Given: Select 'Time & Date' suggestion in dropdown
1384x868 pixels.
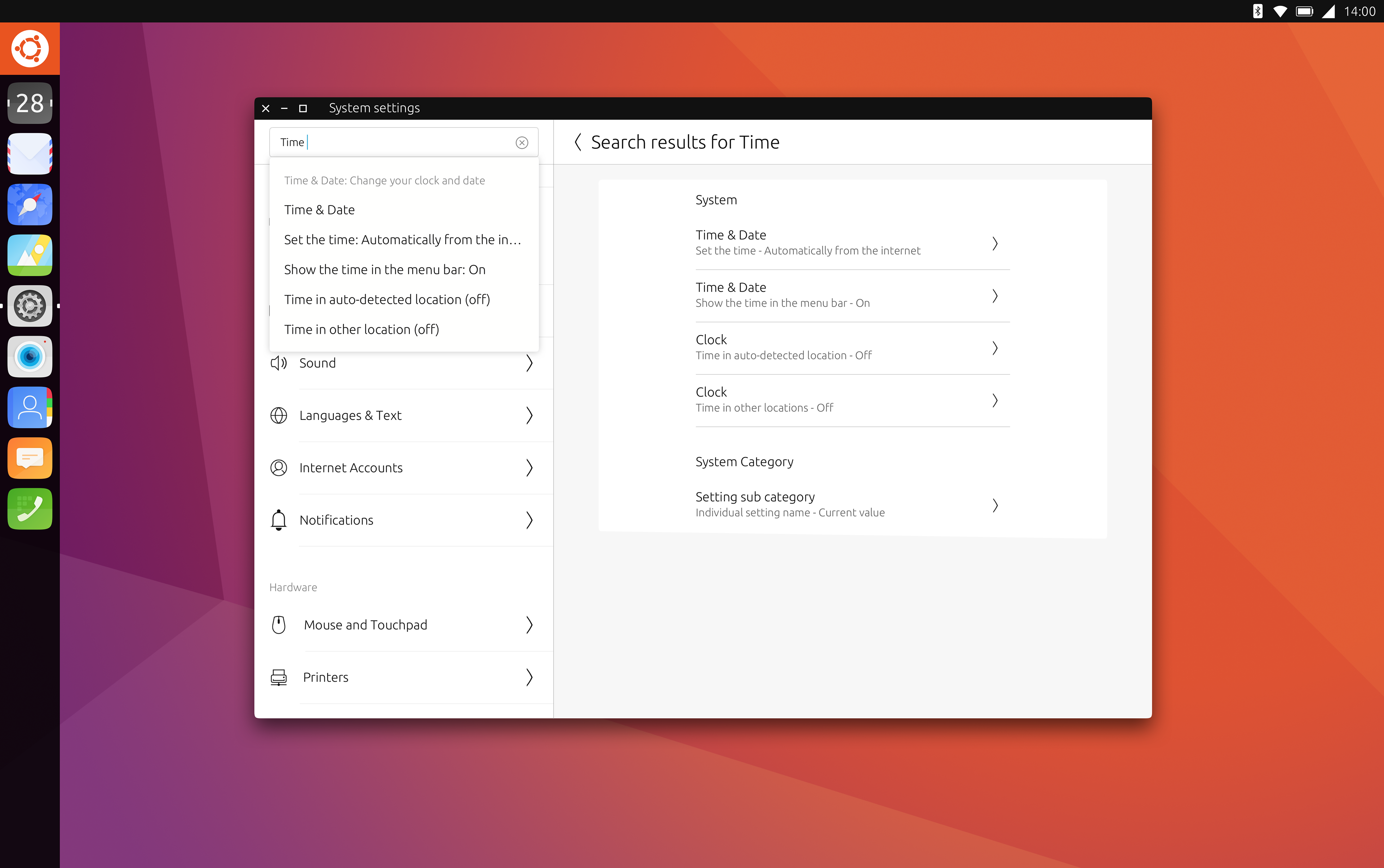Looking at the screenshot, I should tap(404, 210).
